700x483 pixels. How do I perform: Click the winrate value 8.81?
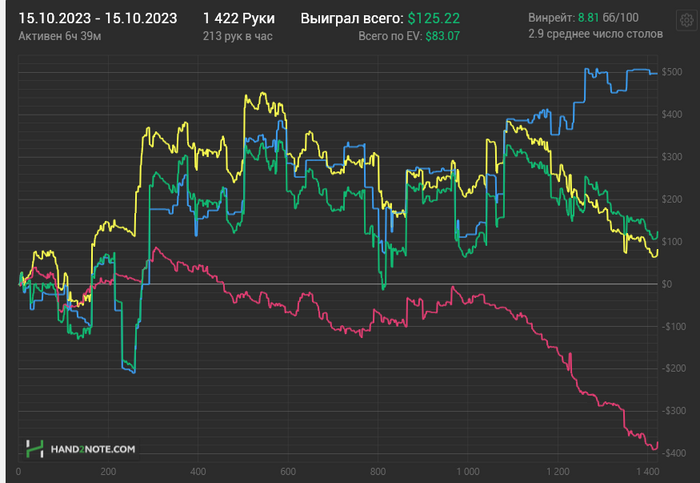[588, 17]
